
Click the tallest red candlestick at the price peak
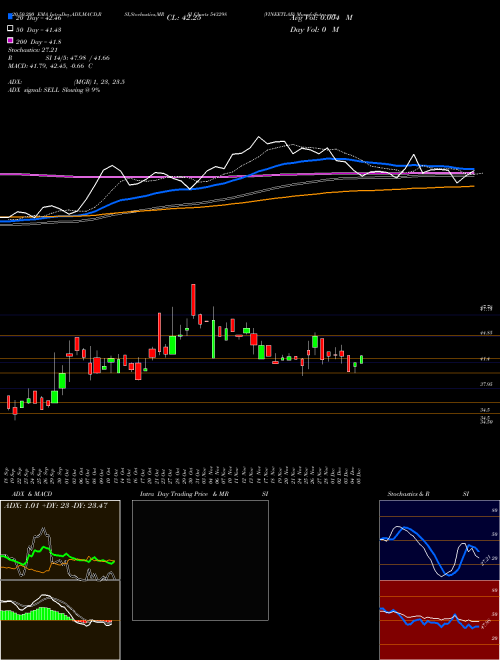[x=193, y=300]
